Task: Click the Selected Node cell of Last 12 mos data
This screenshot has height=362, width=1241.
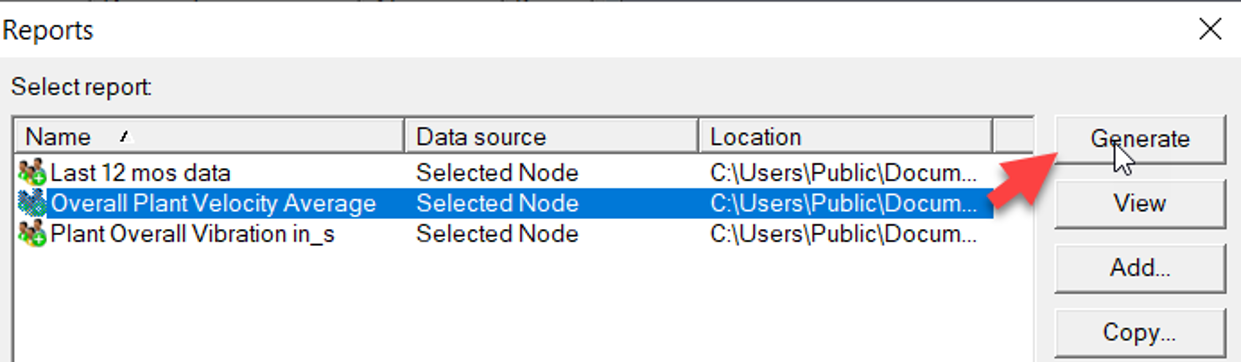Action: (497, 172)
